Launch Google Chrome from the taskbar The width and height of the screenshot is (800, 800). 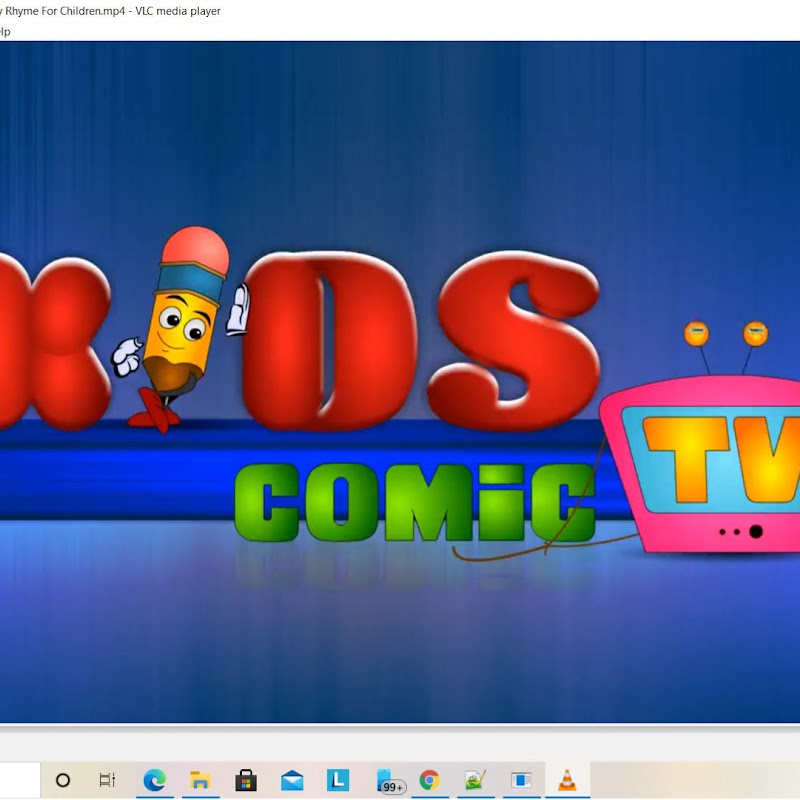(x=429, y=780)
